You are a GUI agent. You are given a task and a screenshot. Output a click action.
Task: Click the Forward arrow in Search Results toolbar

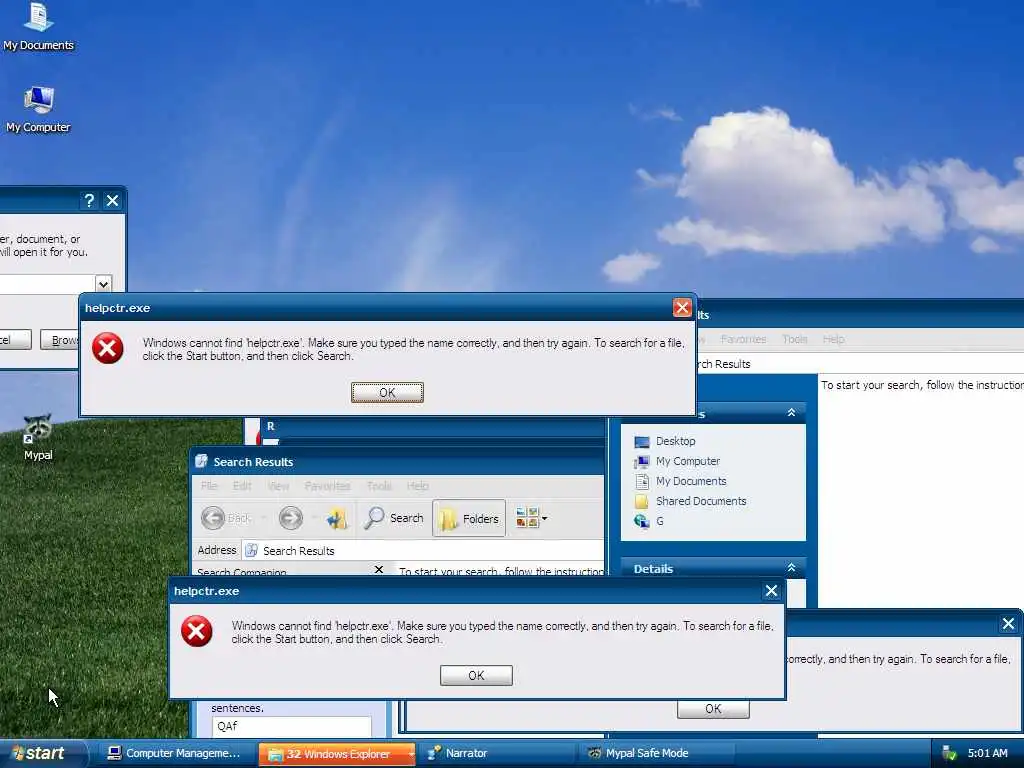(x=291, y=518)
